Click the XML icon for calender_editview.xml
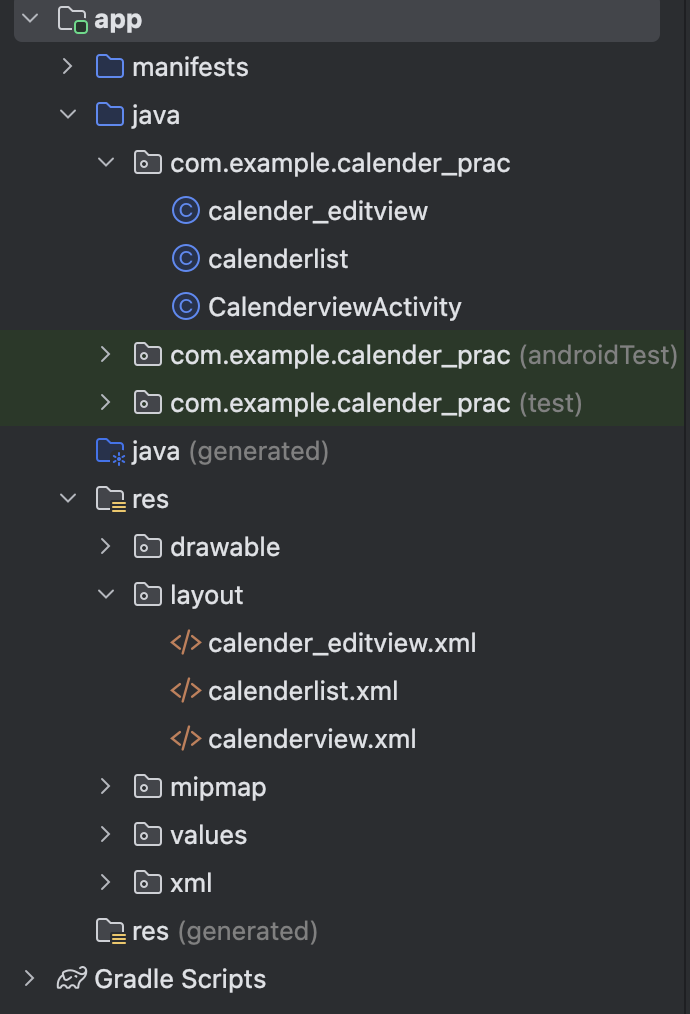Viewport: 690px width, 1014px height. click(186, 643)
